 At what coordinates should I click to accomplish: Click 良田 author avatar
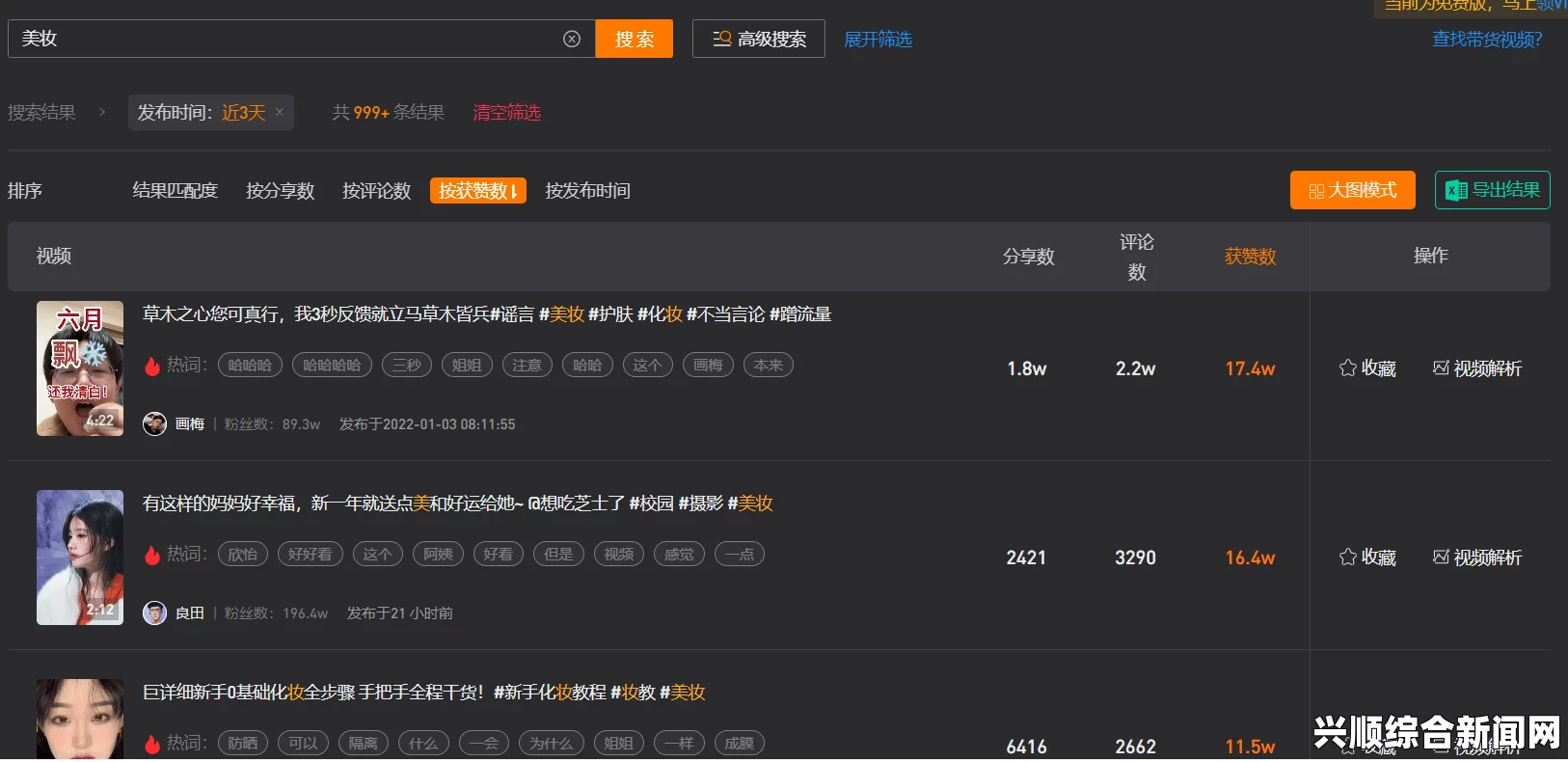click(154, 612)
